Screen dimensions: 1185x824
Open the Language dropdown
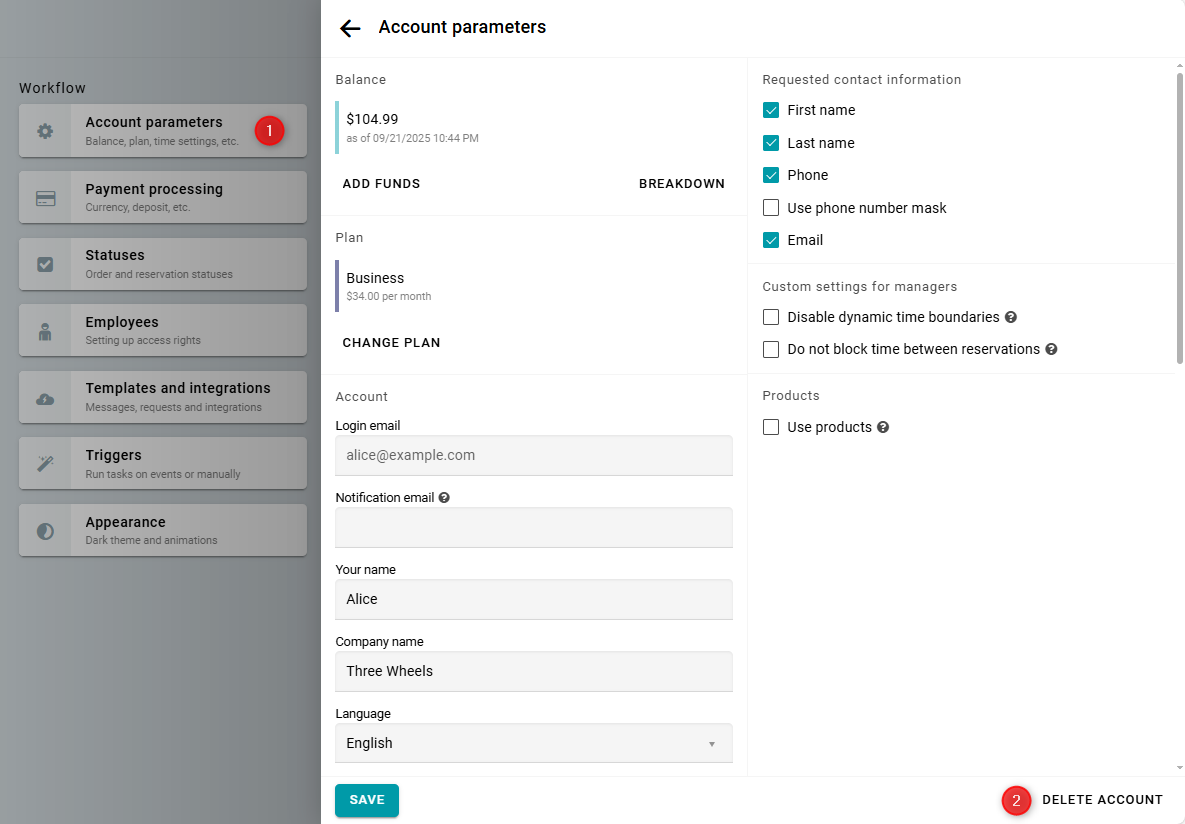point(533,743)
